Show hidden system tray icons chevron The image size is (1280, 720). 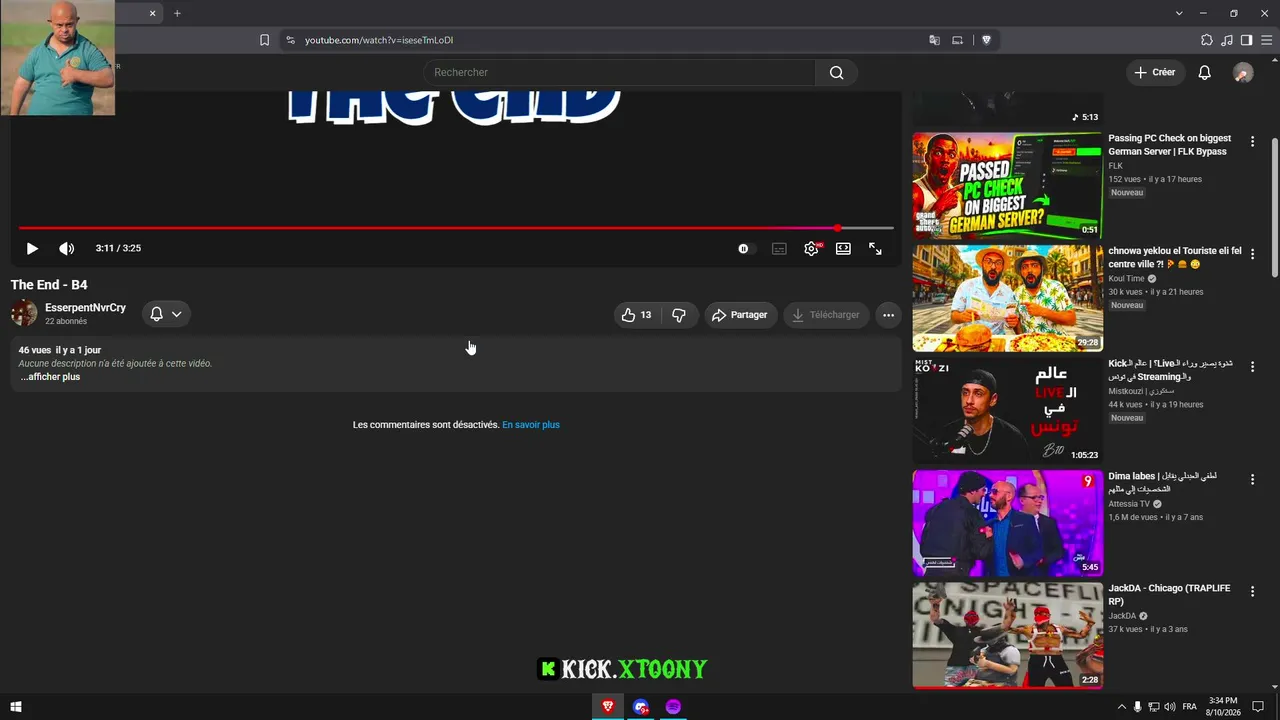[1121, 707]
